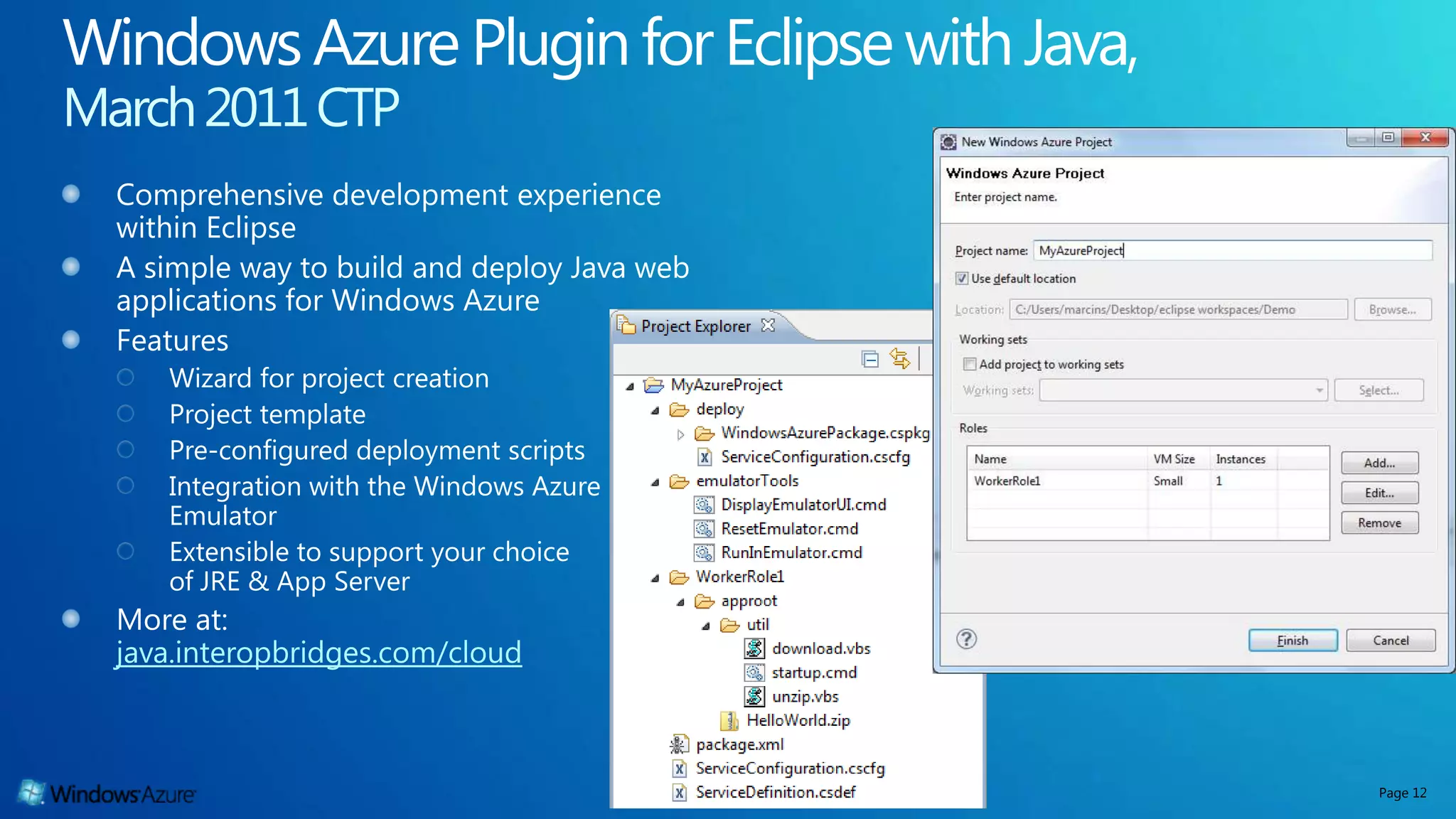Click the Project name text field
This screenshot has width=1456, height=819.
[x=1232, y=250]
